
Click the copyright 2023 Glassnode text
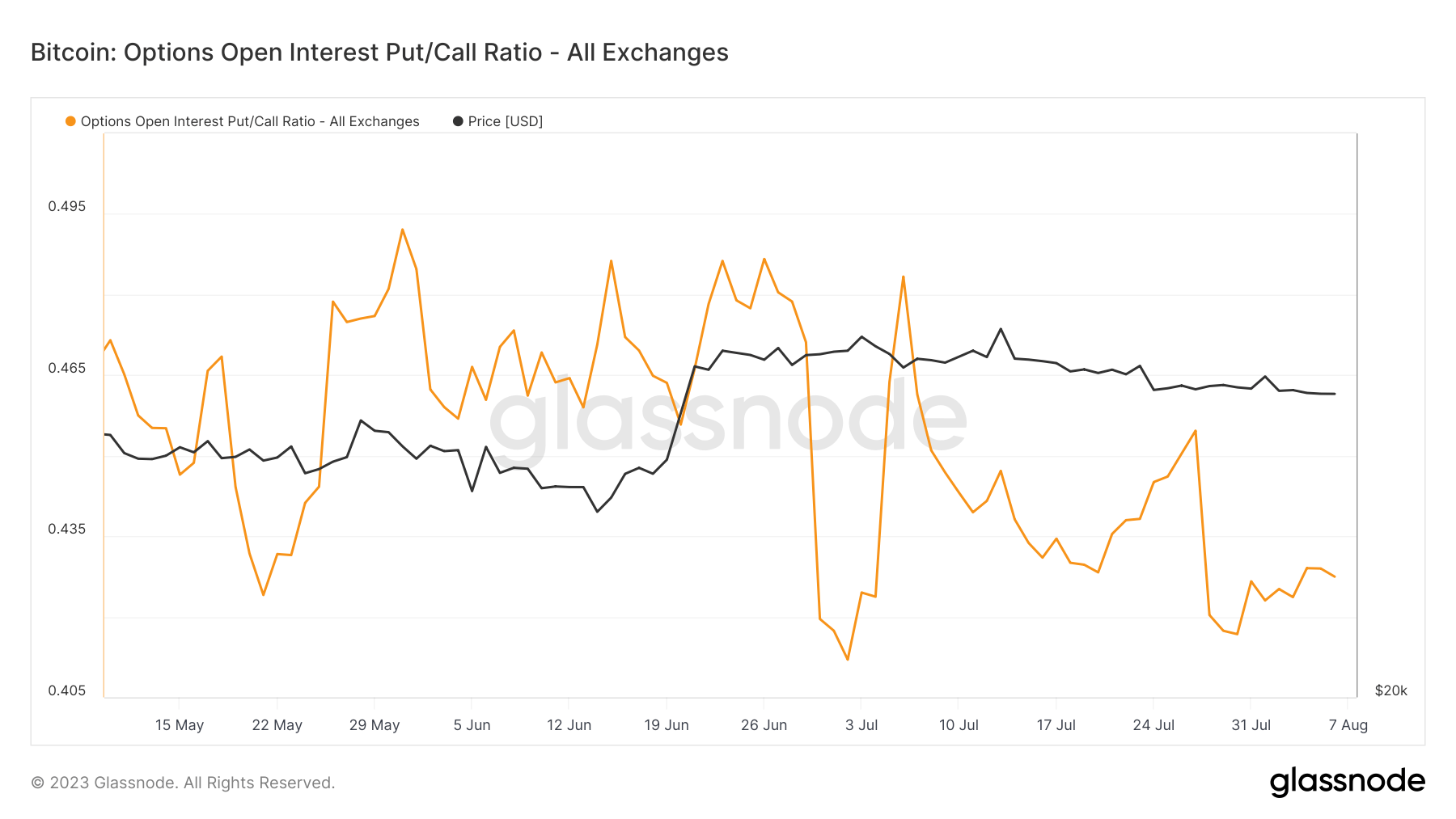click(183, 783)
